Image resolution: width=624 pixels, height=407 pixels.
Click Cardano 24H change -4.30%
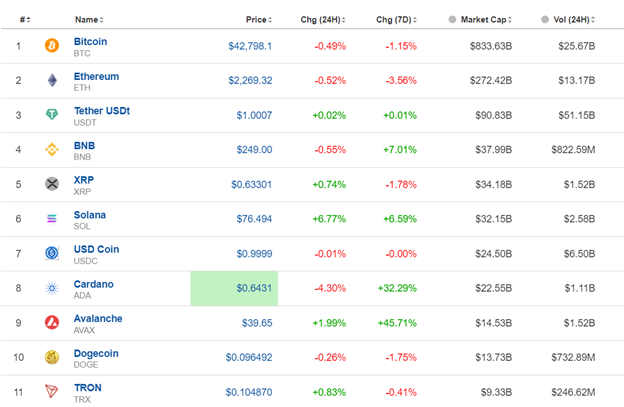330,288
